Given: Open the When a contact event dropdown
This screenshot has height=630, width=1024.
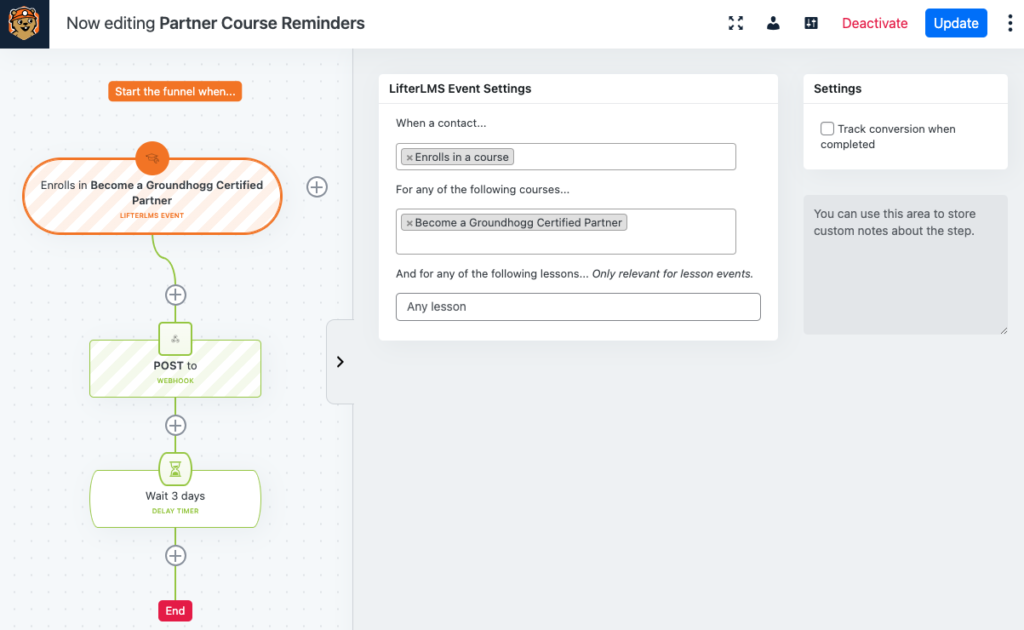Looking at the screenshot, I should point(566,157).
